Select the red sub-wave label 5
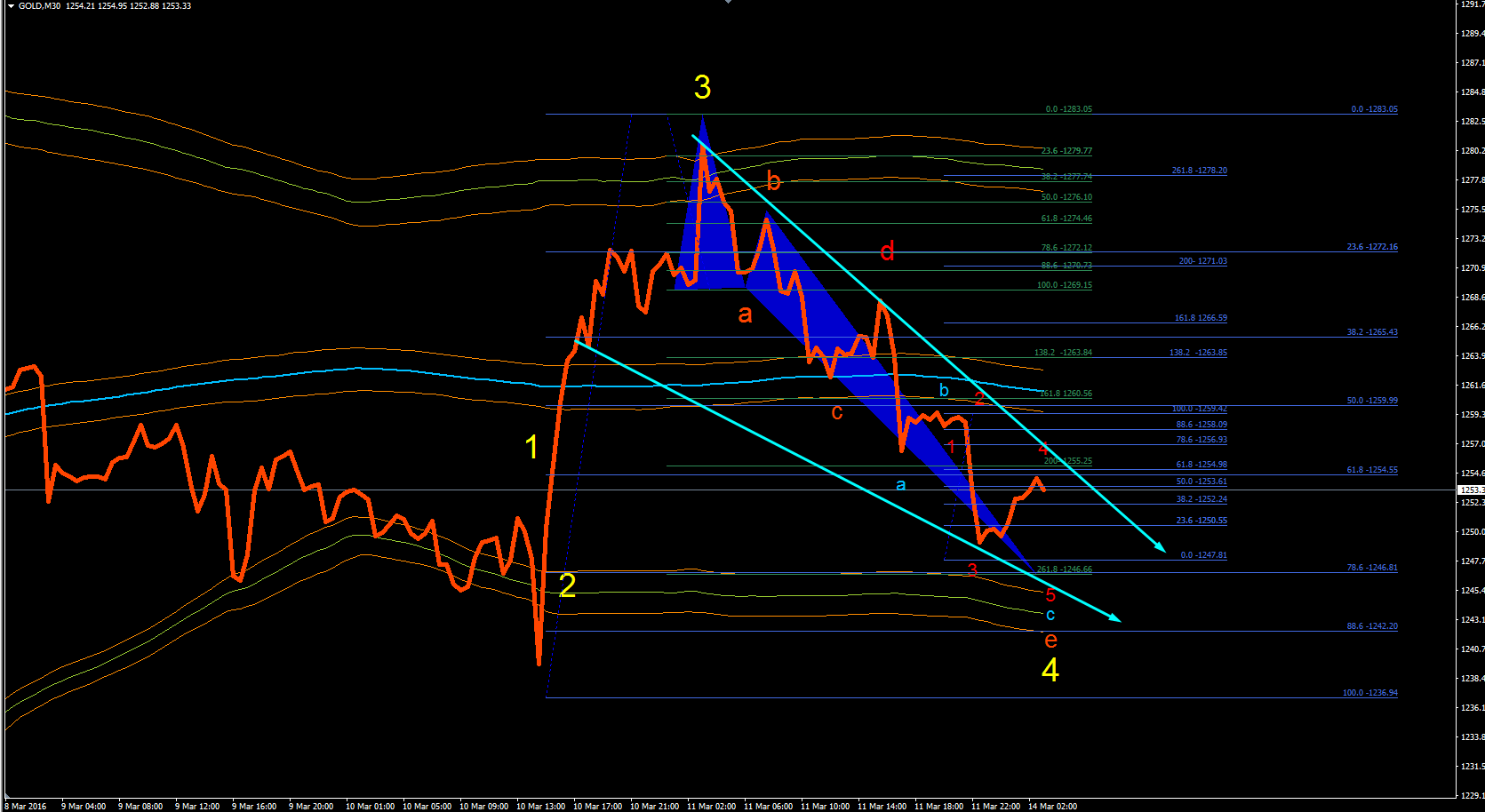The height and width of the screenshot is (812, 1485). click(x=1050, y=595)
